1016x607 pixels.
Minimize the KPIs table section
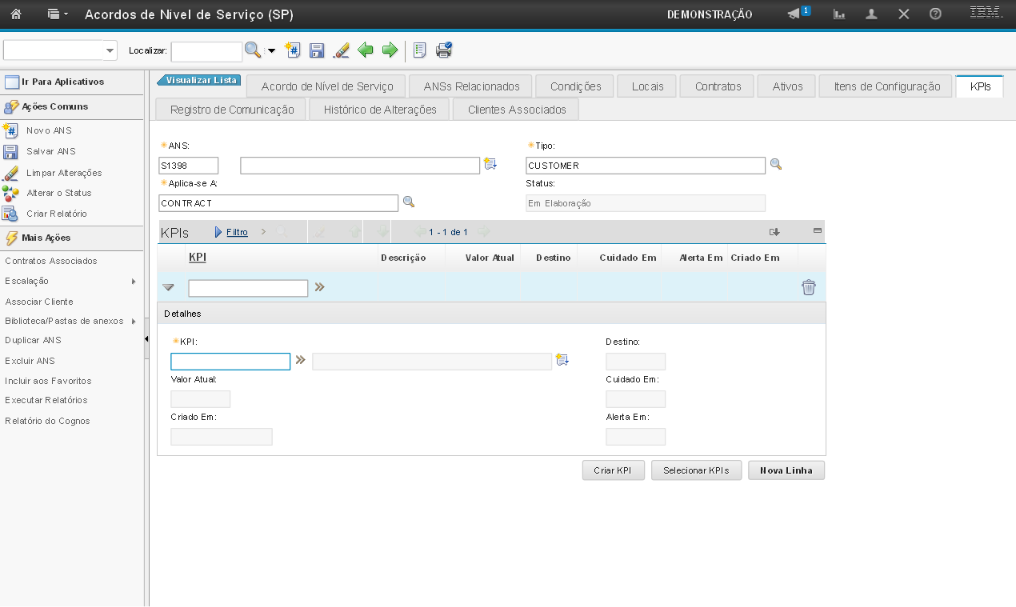click(817, 231)
